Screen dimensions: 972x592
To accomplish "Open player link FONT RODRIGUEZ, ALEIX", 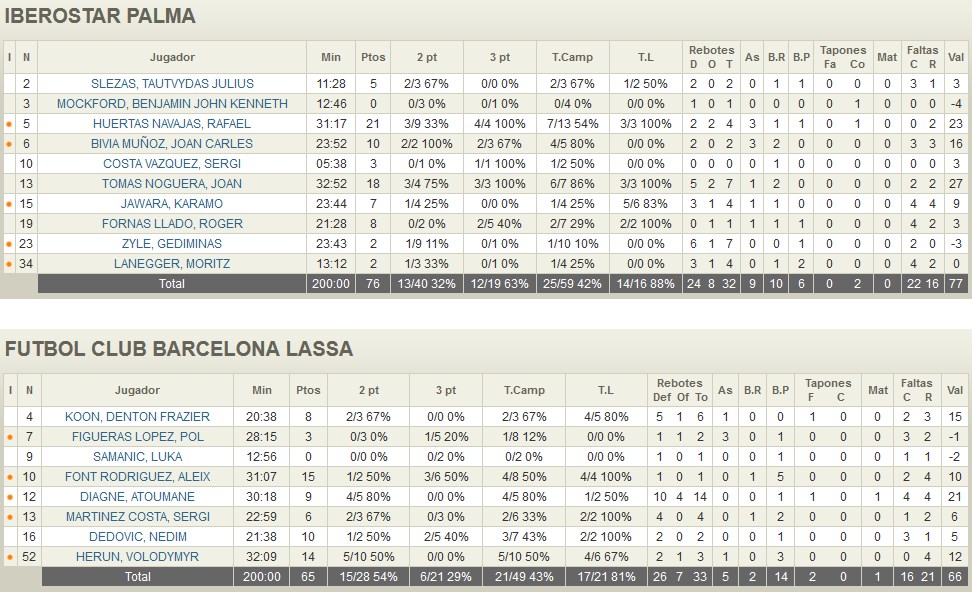I will pos(137,477).
